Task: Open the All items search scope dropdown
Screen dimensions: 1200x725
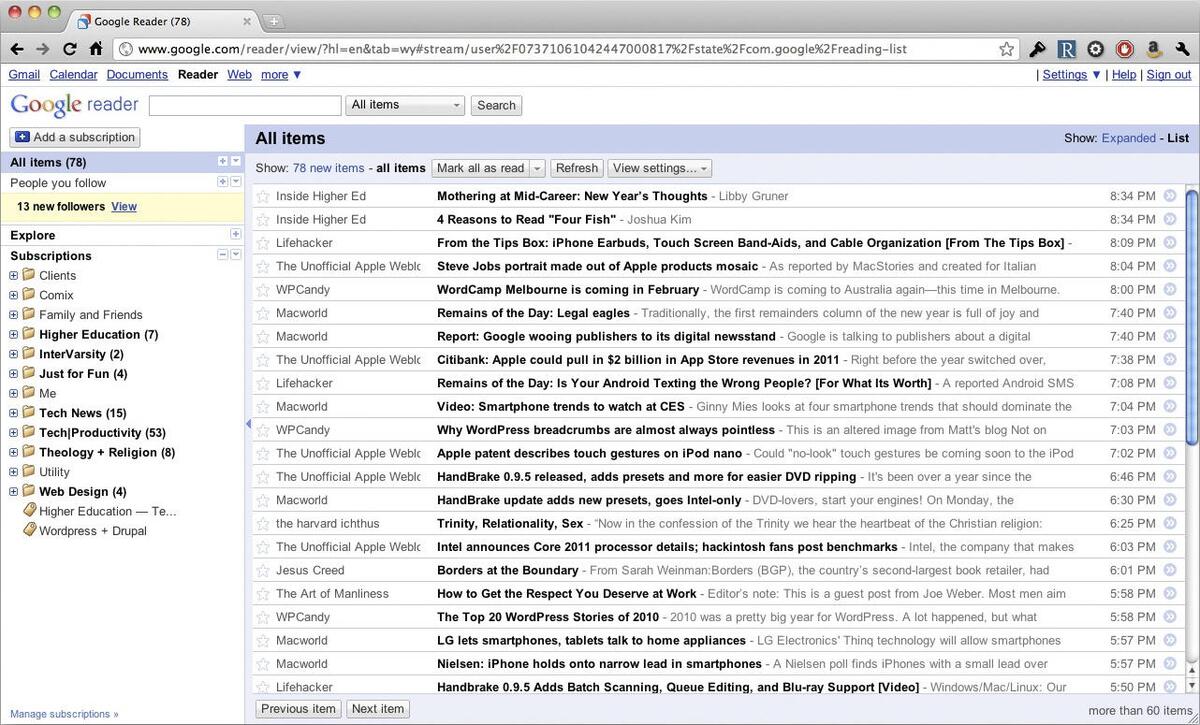Action: pos(405,105)
